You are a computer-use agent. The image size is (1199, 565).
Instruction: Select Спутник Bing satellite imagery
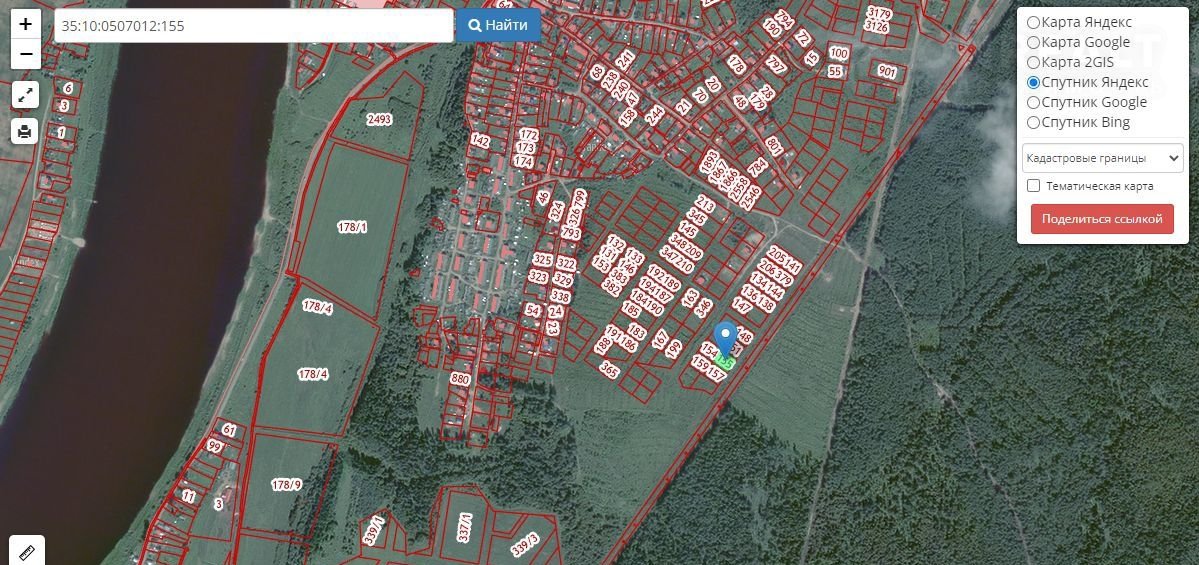click(1034, 122)
